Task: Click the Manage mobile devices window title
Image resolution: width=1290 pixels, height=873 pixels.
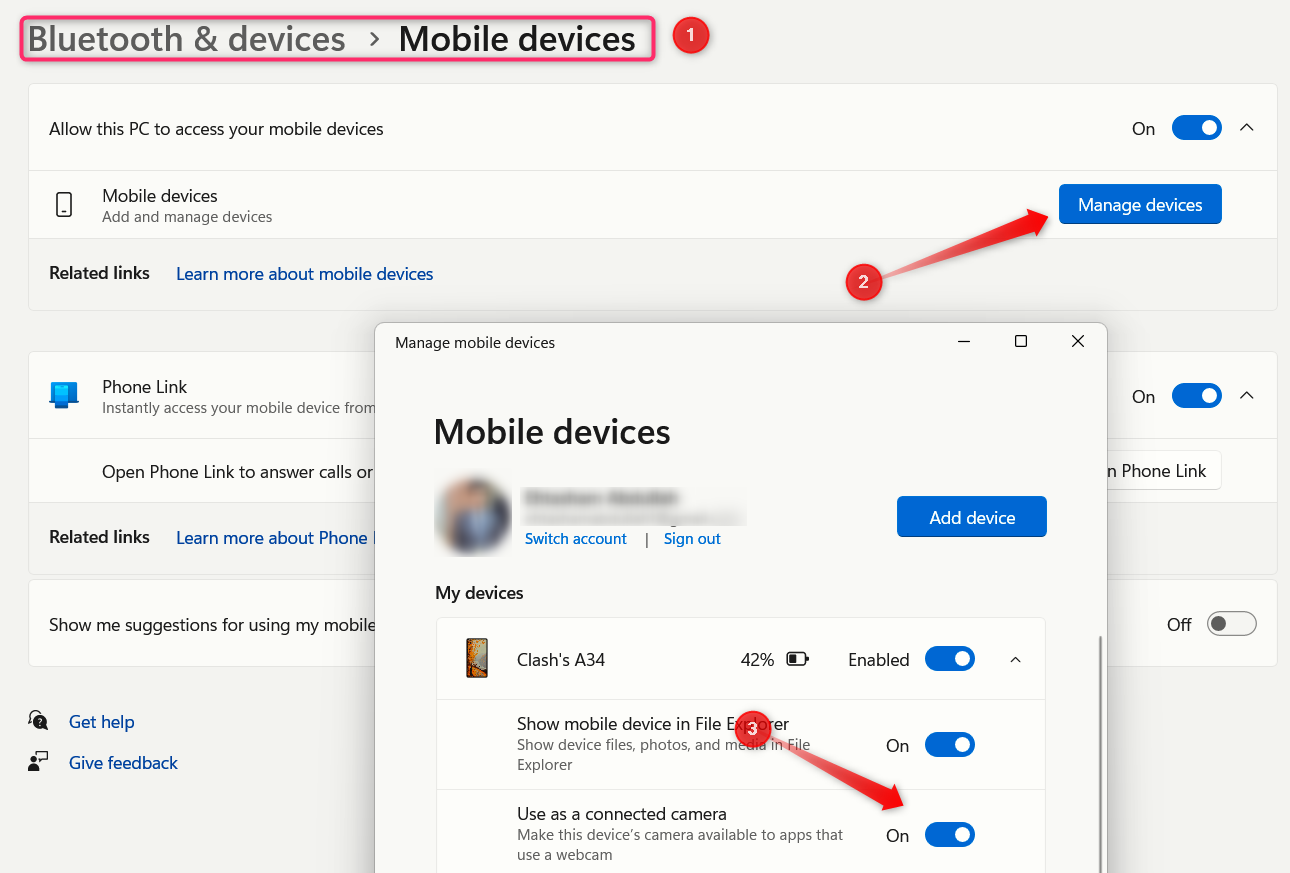Action: point(475,343)
